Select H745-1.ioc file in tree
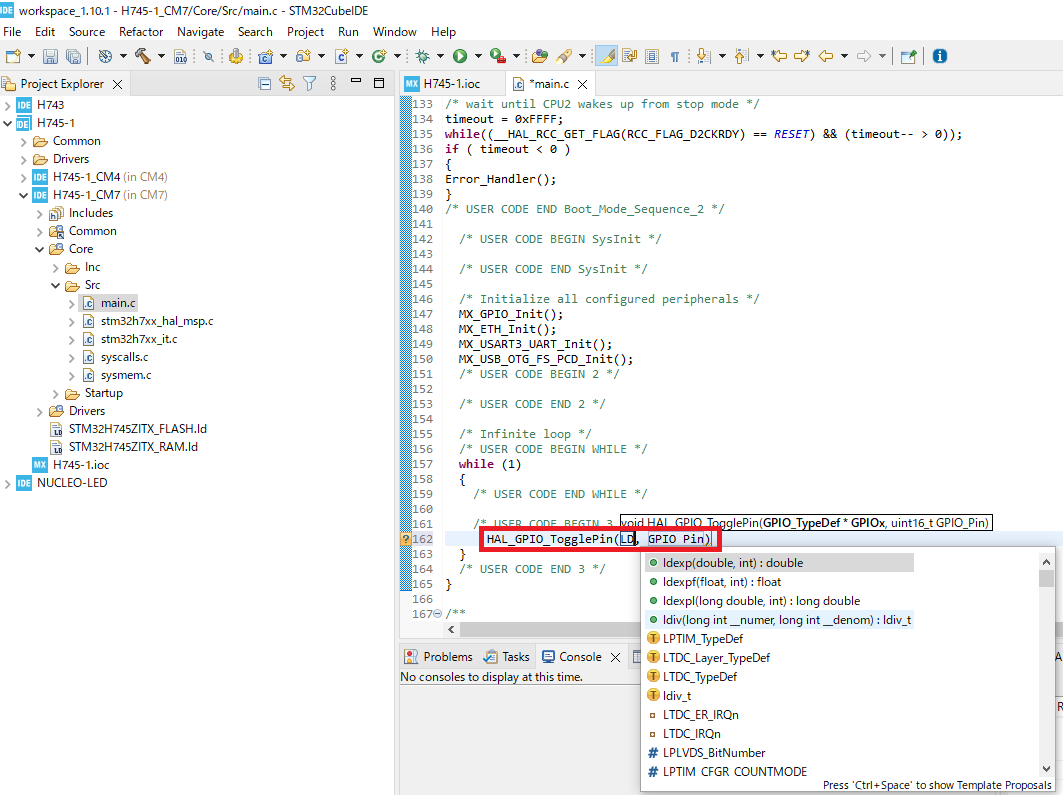This screenshot has height=795, width=1063. [x=81, y=465]
